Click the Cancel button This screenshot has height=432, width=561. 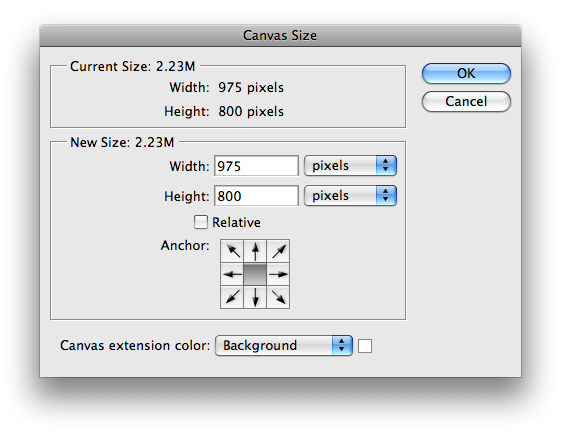point(466,101)
